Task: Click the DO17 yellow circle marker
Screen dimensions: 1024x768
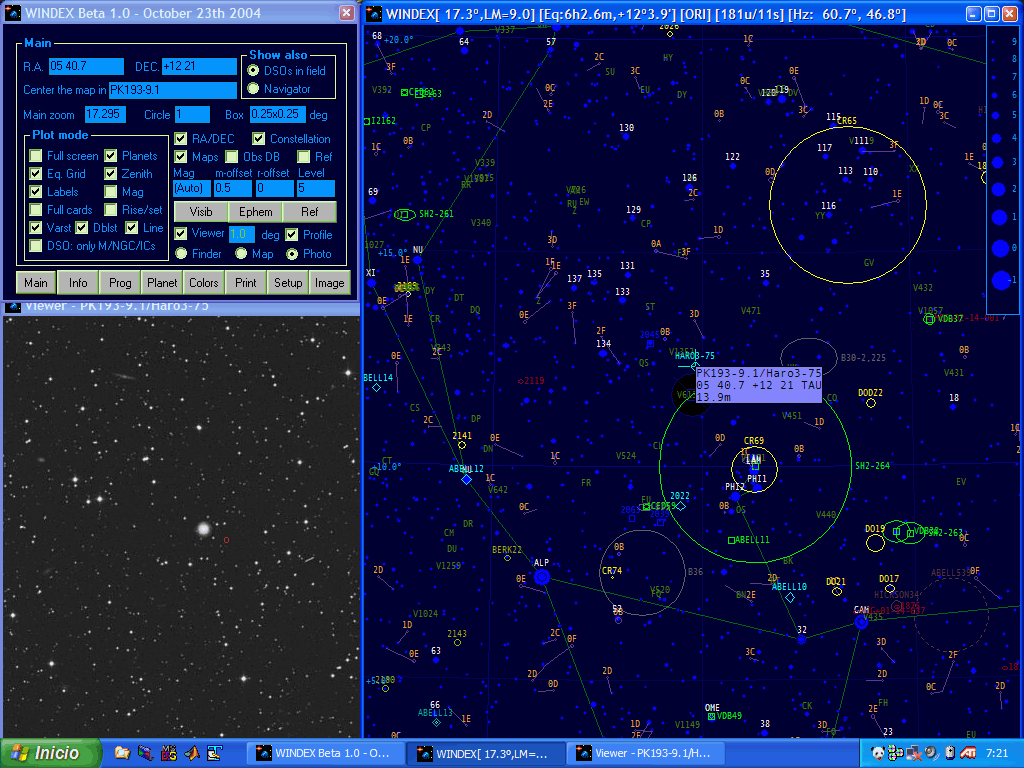Action: (x=889, y=588)
